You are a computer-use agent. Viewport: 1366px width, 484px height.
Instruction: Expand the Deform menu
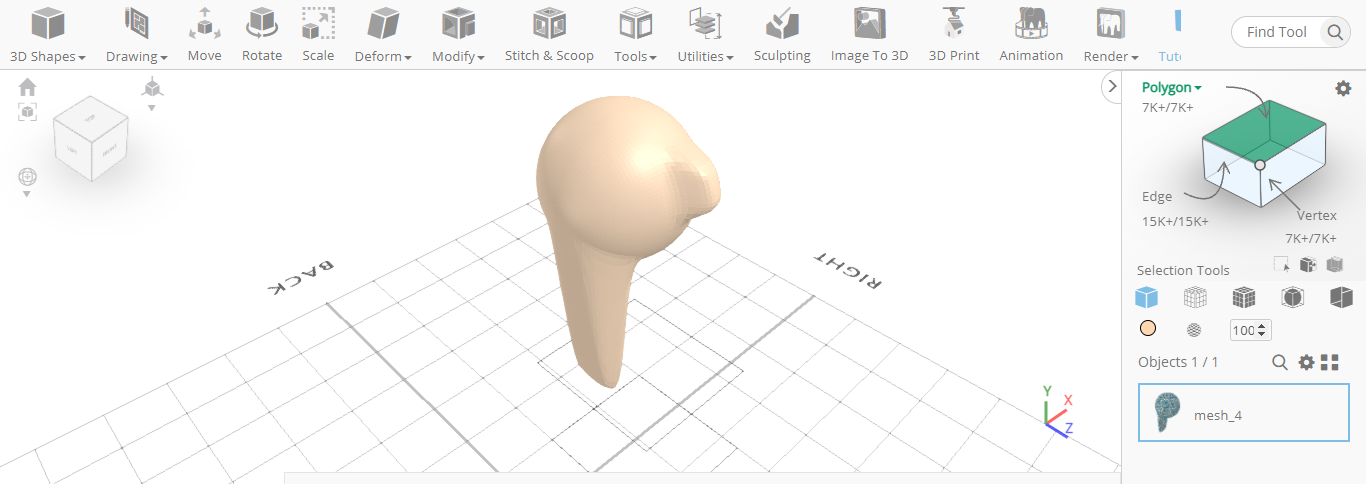coord(383,35)
